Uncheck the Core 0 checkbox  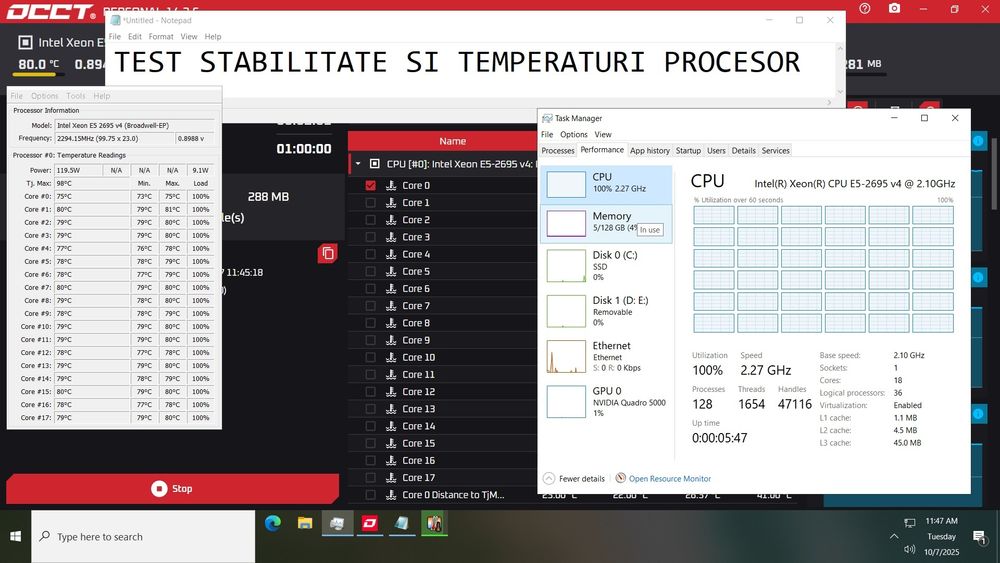click(371, 185)
